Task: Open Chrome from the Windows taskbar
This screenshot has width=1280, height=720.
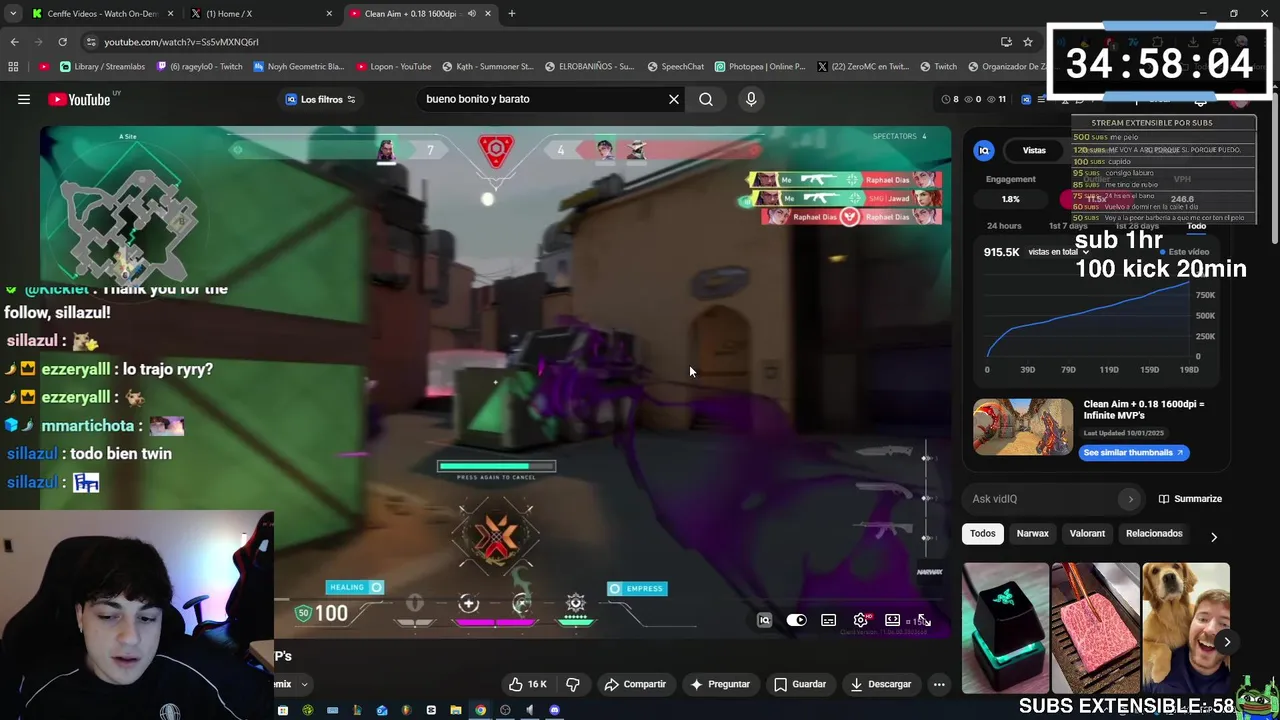Action: tap(480, 710)
